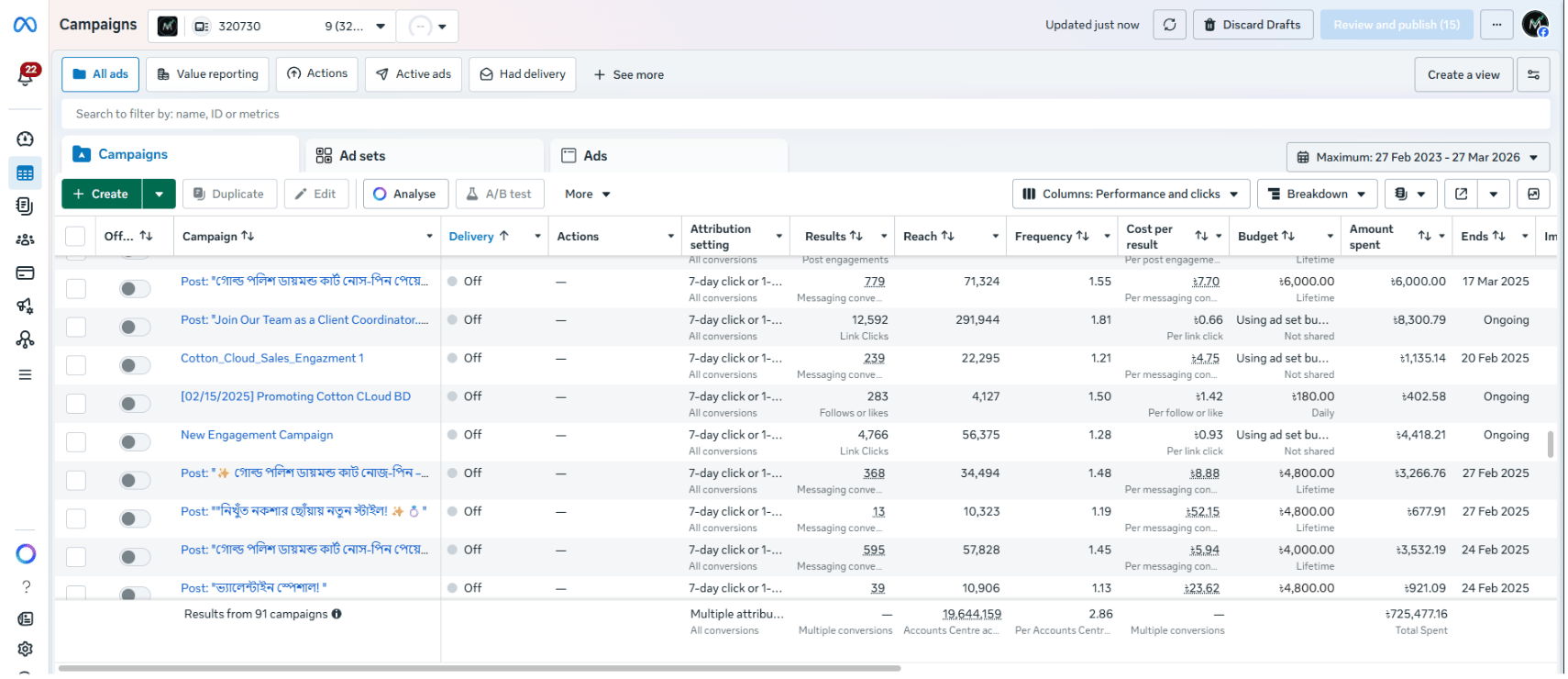
Task: Tick the select-all campaigns header checkbox
Action: [x=76, y=236]
